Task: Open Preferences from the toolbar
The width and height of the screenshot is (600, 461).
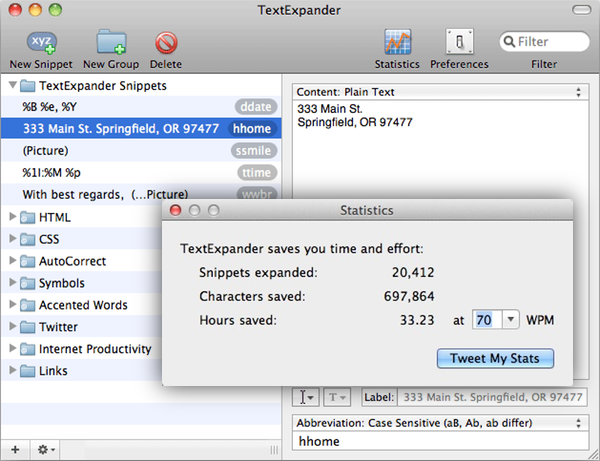Action: 459,42
